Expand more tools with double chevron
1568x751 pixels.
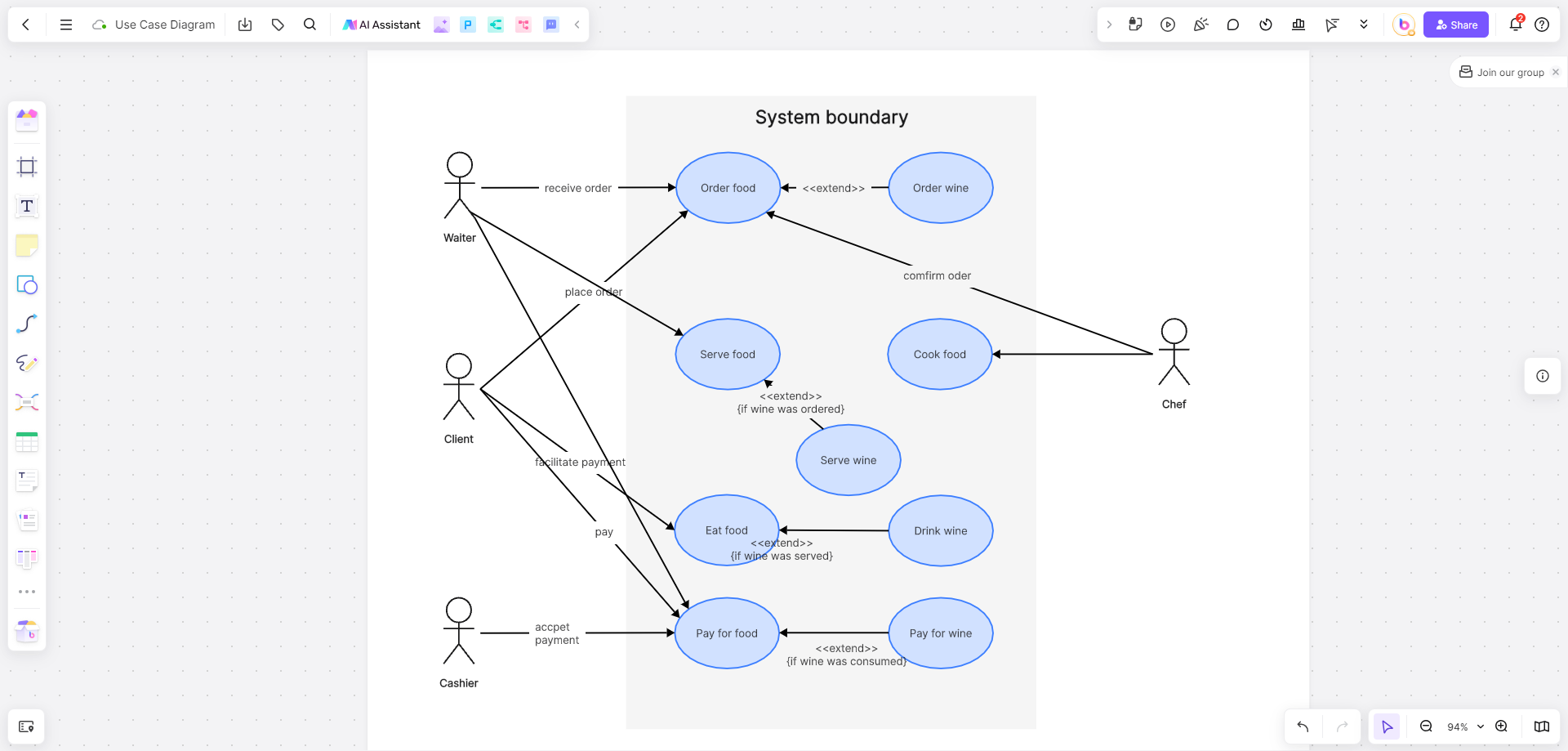[x=1364, y=25]
